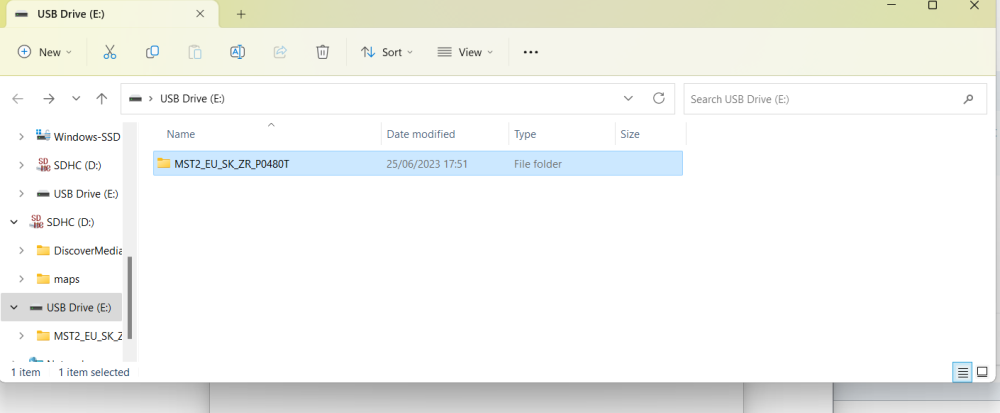Expand the MST2_EU_SK_Z sidebar folder node
1000x413 pixels.
[22, 336]
